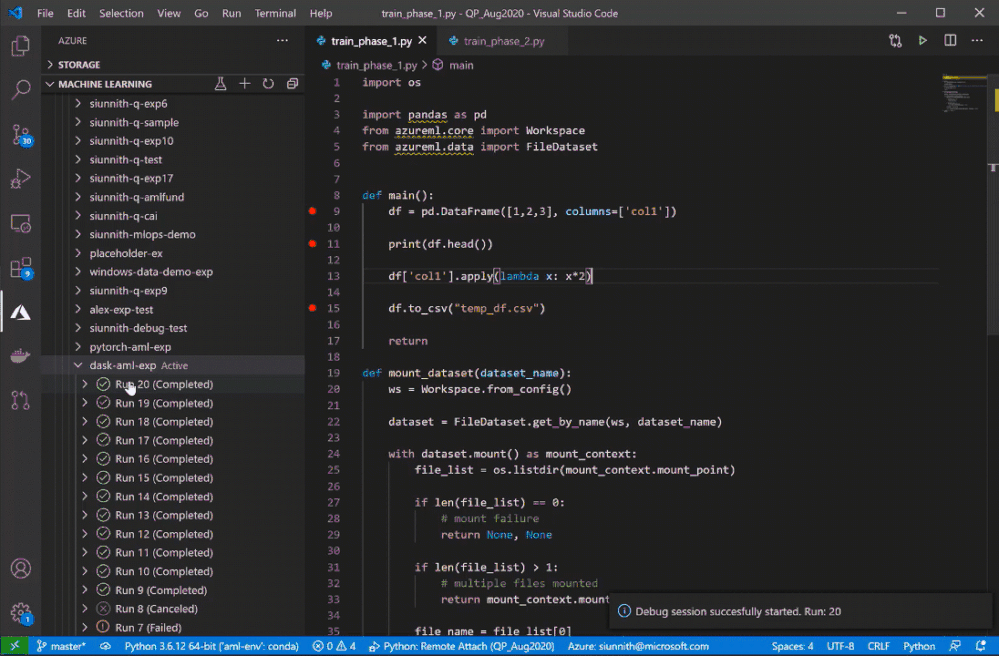The width and height of the screenshot is (999, 656).
Task: Open errors and warnings count in status bar
Action: point(334,646)
